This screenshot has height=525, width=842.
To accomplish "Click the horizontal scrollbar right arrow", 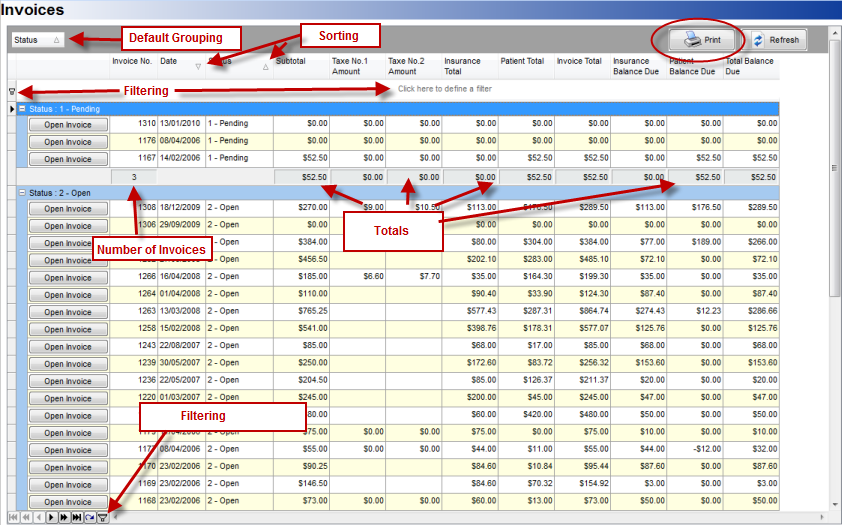I will 822,517.
